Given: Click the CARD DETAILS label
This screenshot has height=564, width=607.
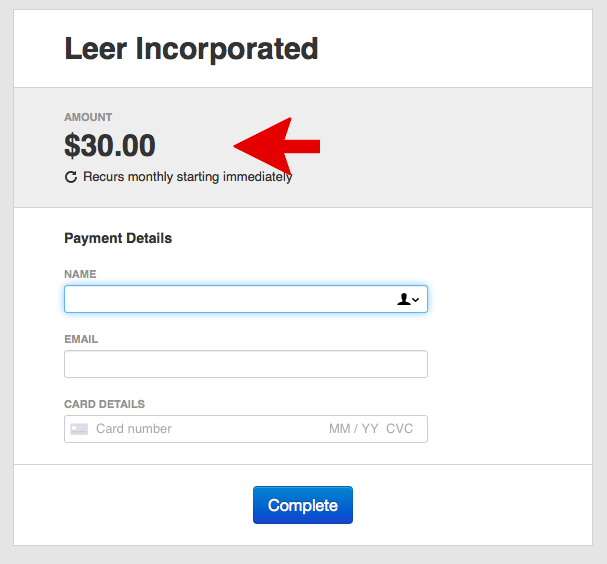Looking at the screenshot, I should click(x=104, y=404).
